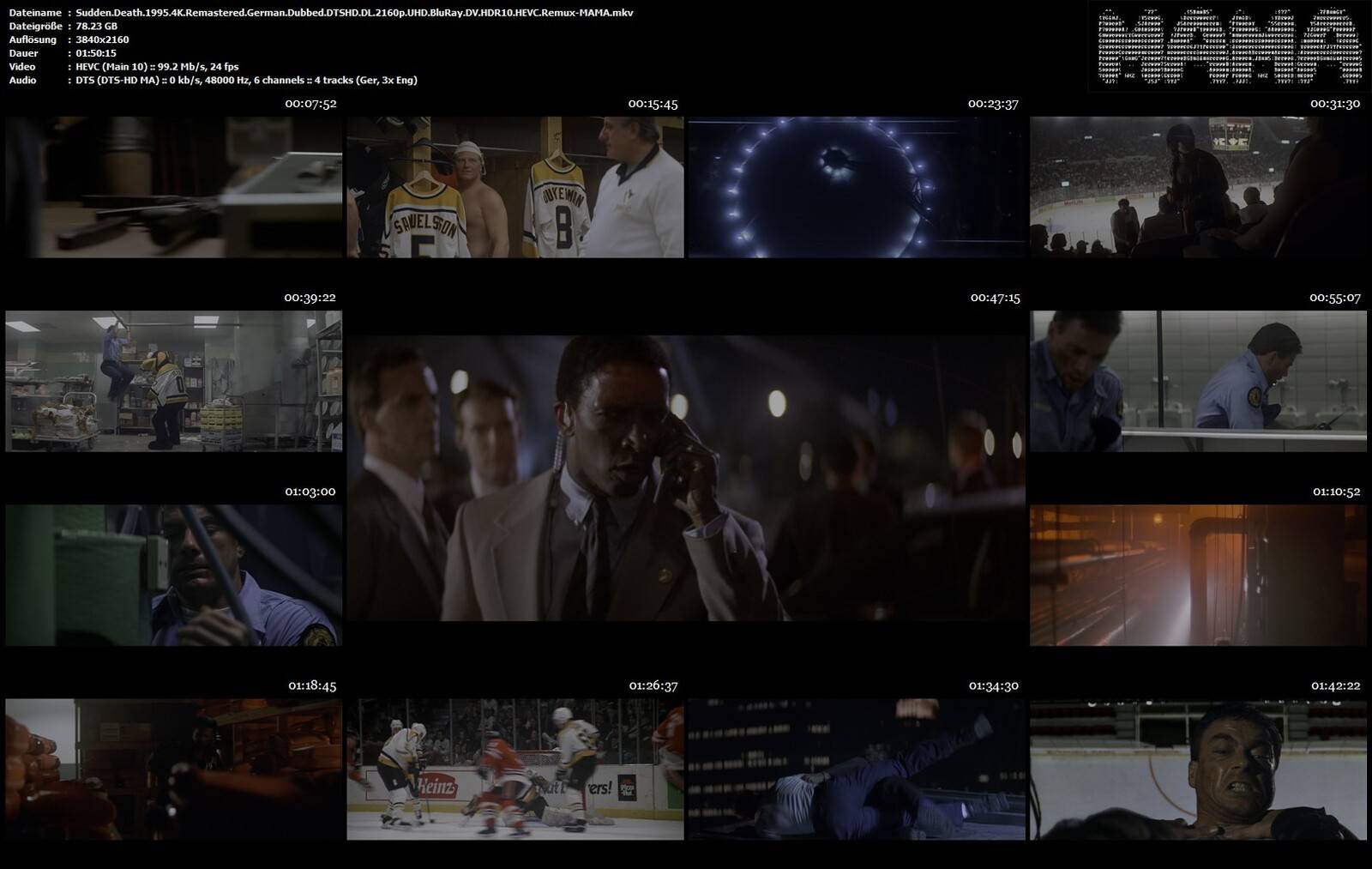
Task: Open the locker room thumbnail at 00:15:45
Action: click(x=515, y=187)
